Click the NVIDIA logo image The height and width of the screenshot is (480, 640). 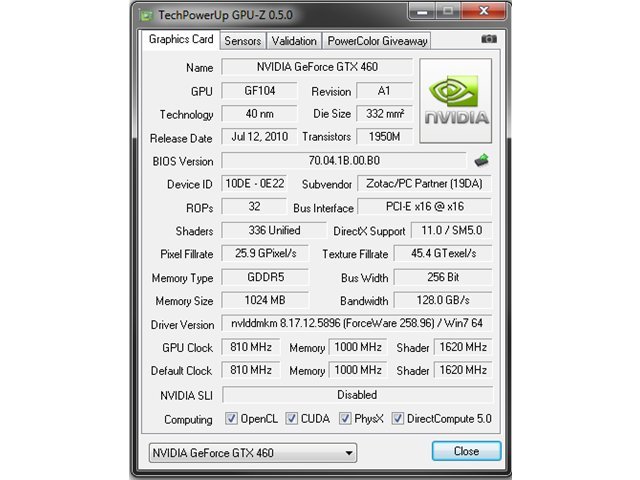point(456,100)
